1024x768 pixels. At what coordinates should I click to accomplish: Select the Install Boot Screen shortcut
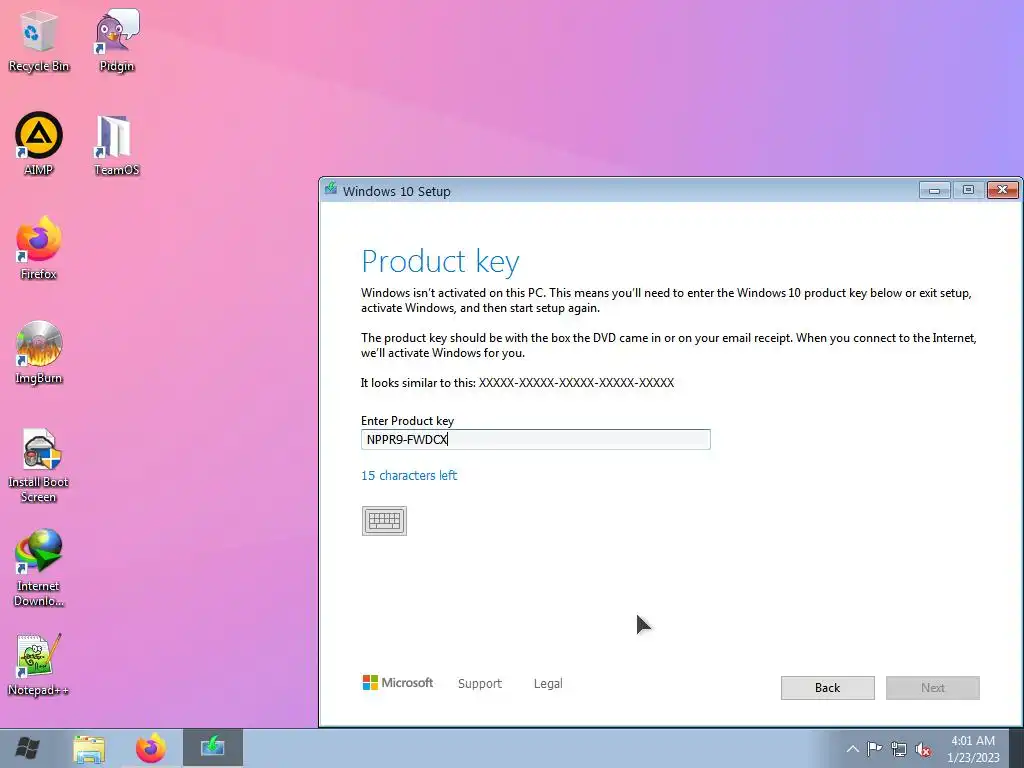point(39,466)
